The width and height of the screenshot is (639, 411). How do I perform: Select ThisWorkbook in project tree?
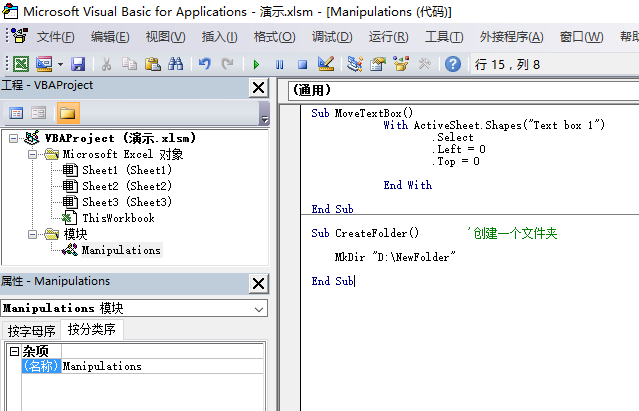click(x=118, y=218)
